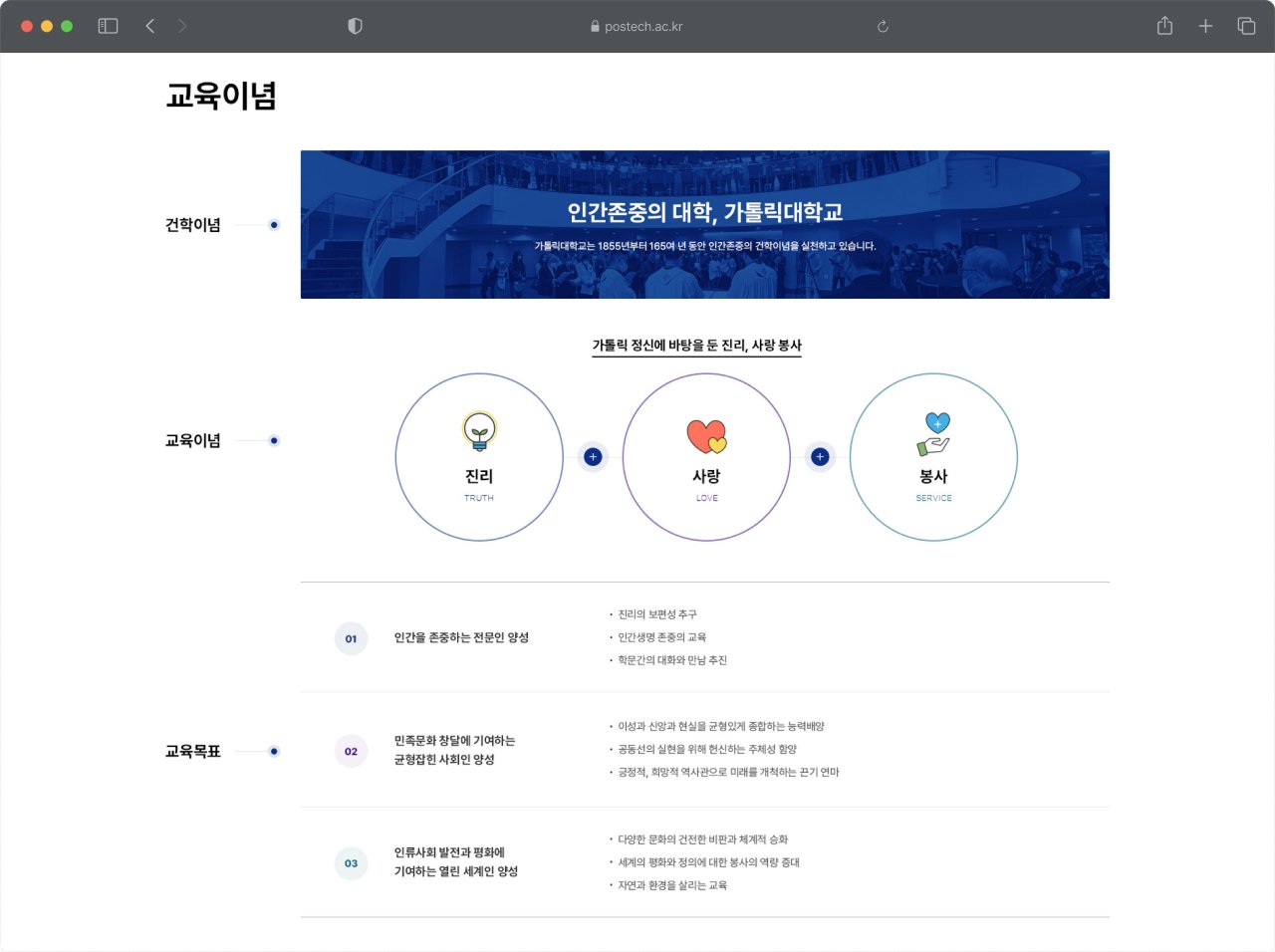Jump to the 건학이념 section label
Screen dimensions: 1275x952
[x=193, y=225]
